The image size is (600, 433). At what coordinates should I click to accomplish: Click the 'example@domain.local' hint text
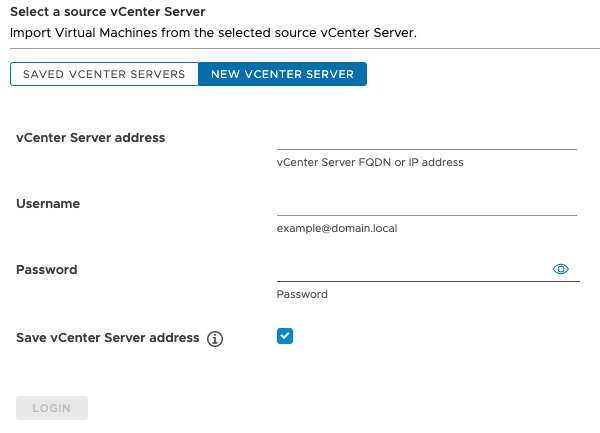click(x=337, y=228)
